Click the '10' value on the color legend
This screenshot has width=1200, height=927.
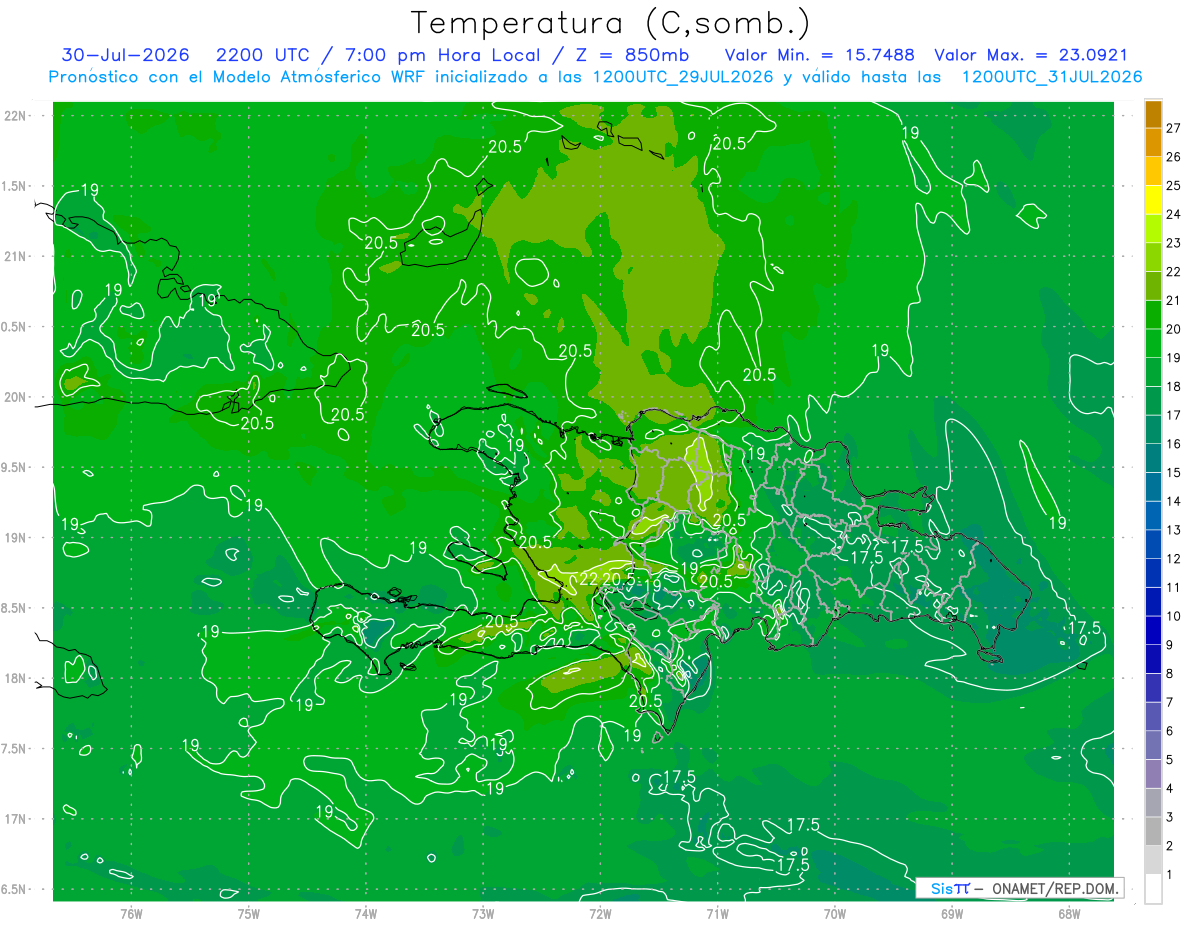pyautogui.click(x=1173, y=616)
